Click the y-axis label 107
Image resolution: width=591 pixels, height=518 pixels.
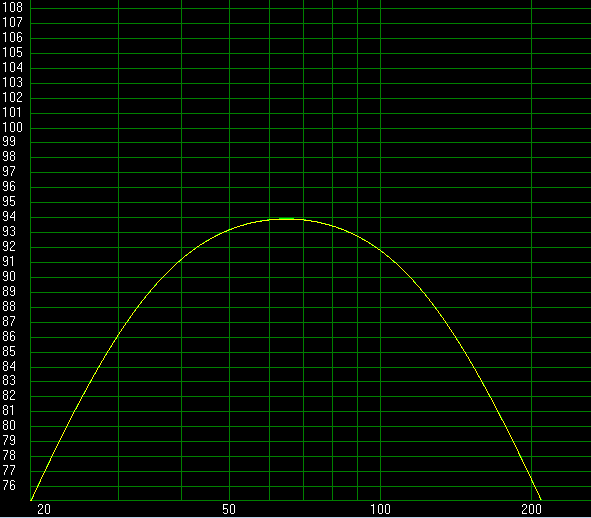point(12,23)
